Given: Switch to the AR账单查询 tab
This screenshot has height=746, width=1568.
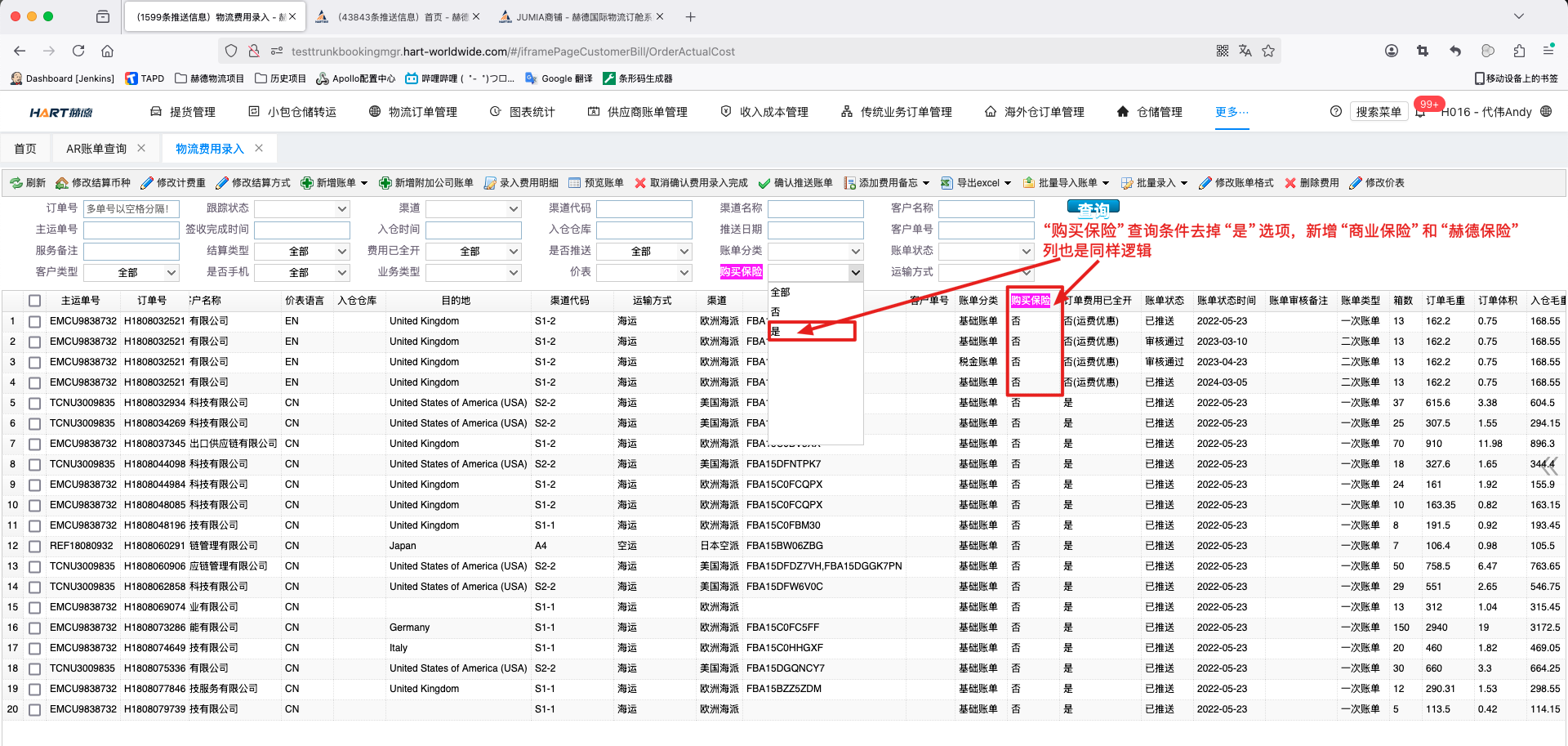Looking at the screenshot, I should coord(96,149).
